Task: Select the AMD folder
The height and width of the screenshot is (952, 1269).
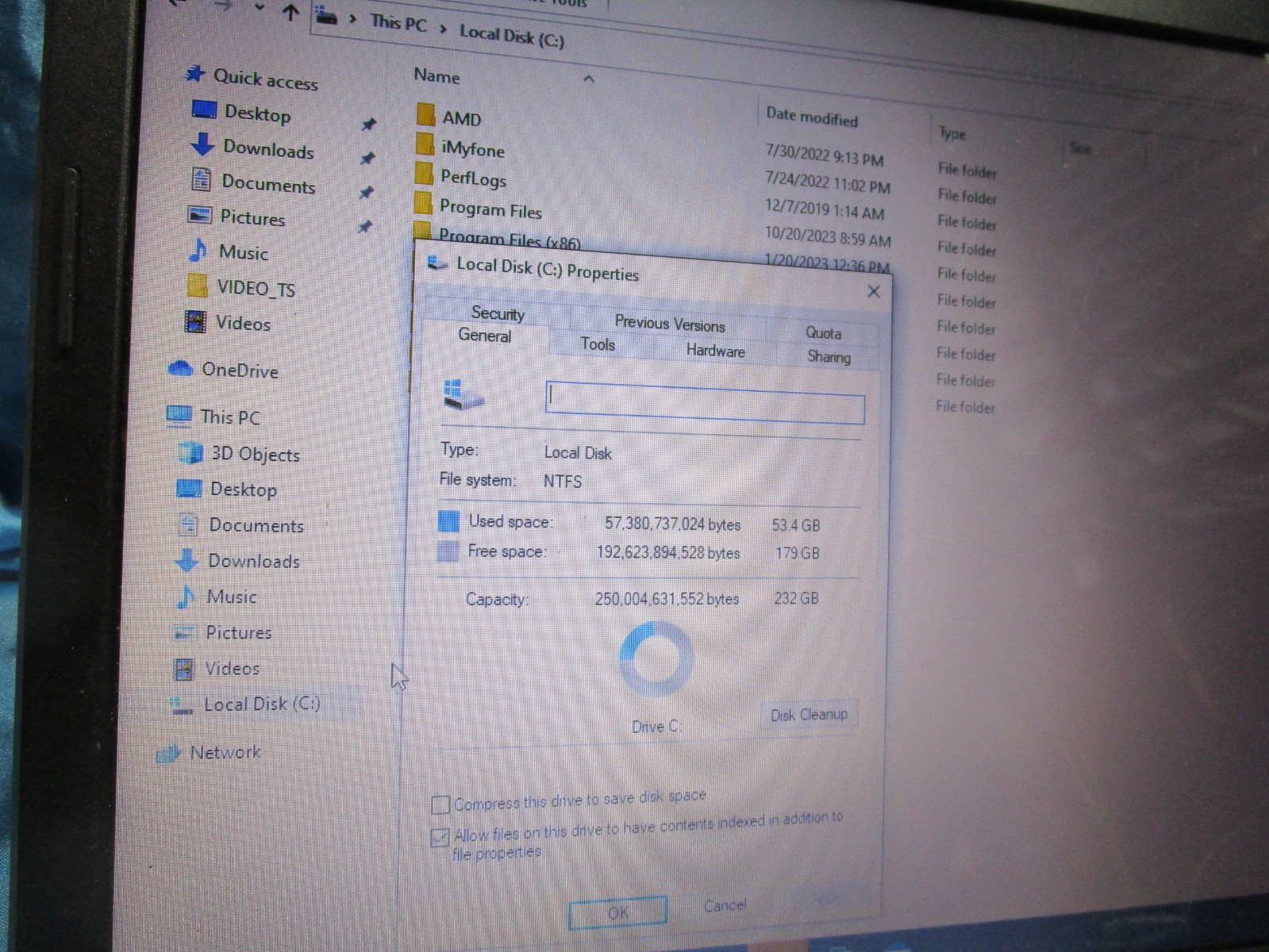Action: pos(461,119)
